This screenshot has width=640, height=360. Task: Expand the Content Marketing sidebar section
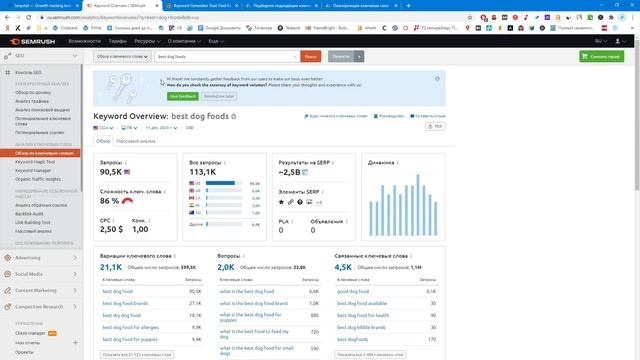point(41,290)
